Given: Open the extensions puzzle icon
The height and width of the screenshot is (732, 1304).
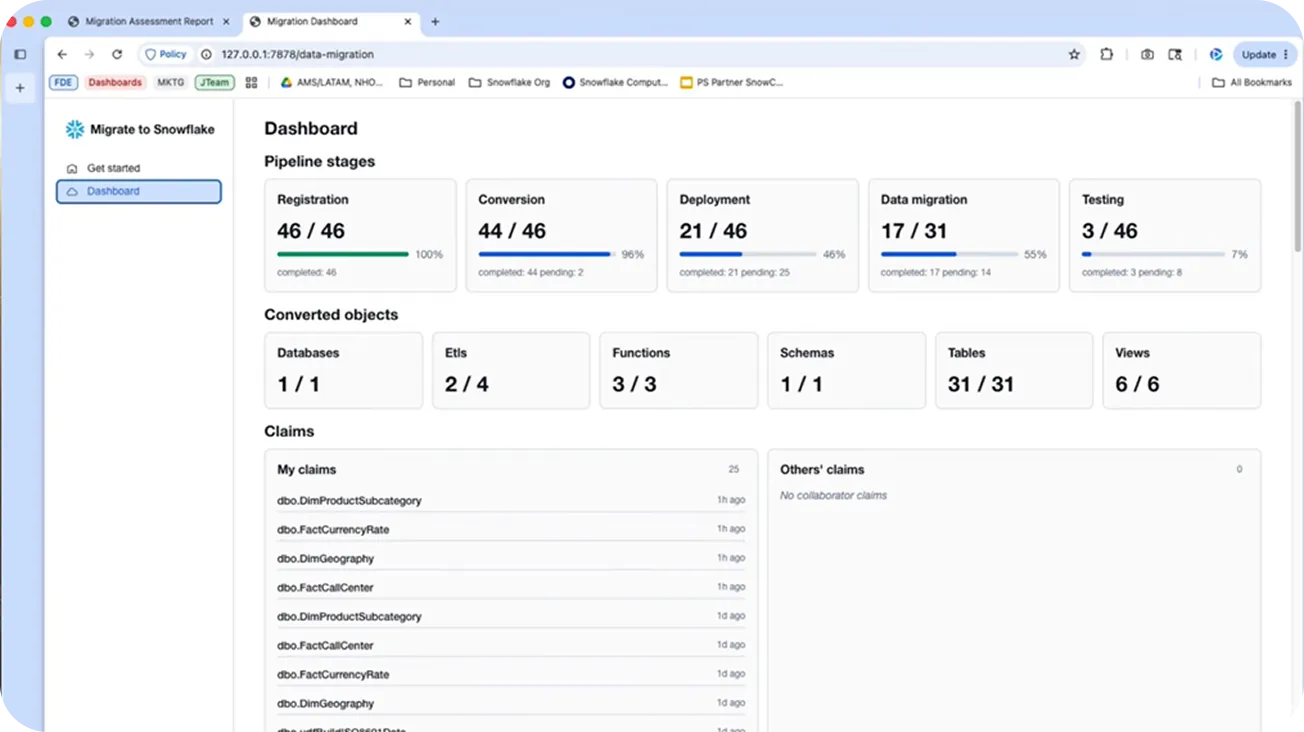Looking at the screenshot, I should [x=1106, y=55].
